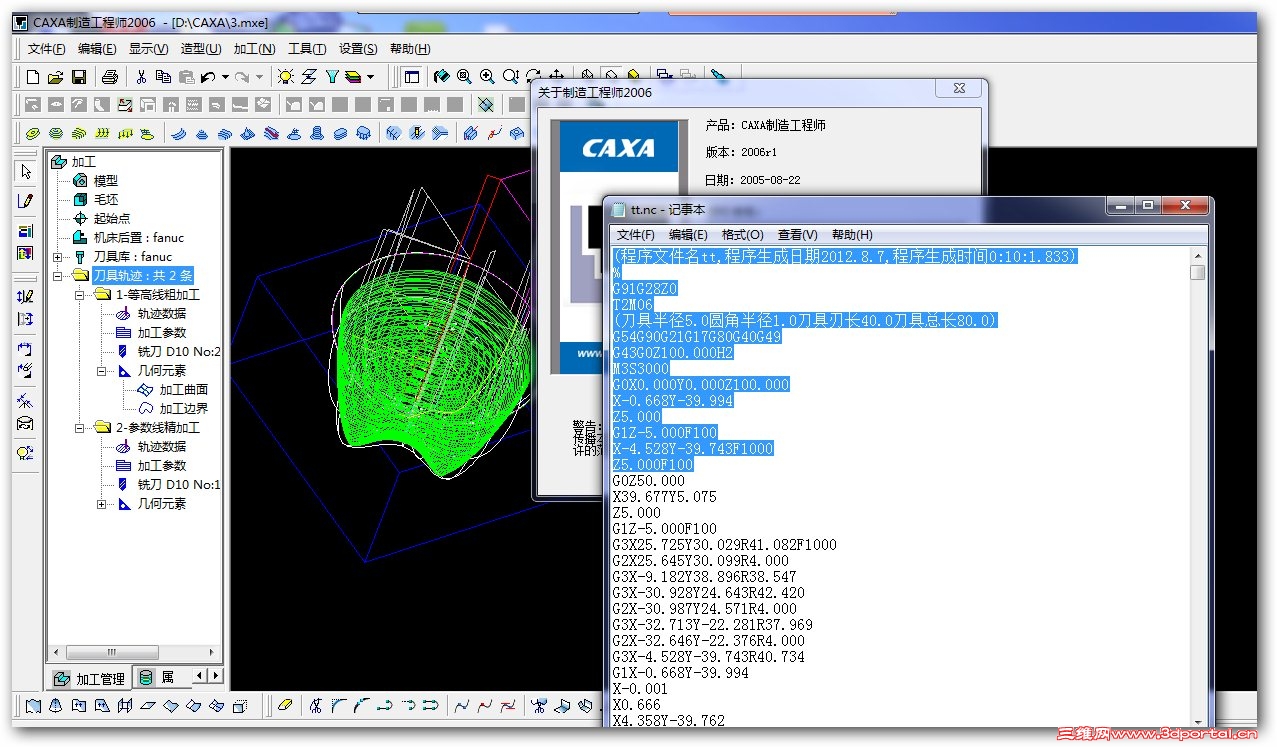Open the 加工(N) menu

(x=254, y=49)
